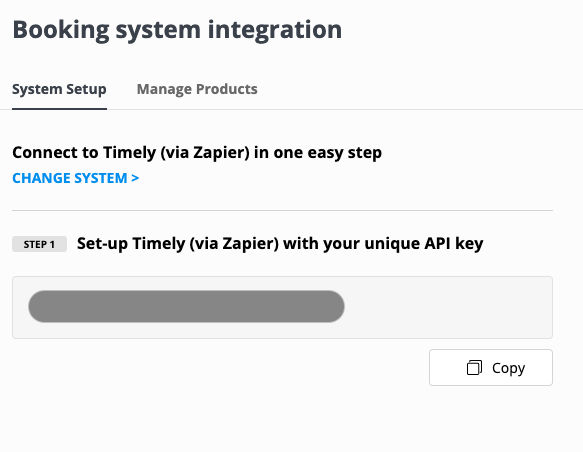The height and width of the screenshot is (452, 583).
Task: Select the greyed-out redacted API key bar
Action: 186,306
